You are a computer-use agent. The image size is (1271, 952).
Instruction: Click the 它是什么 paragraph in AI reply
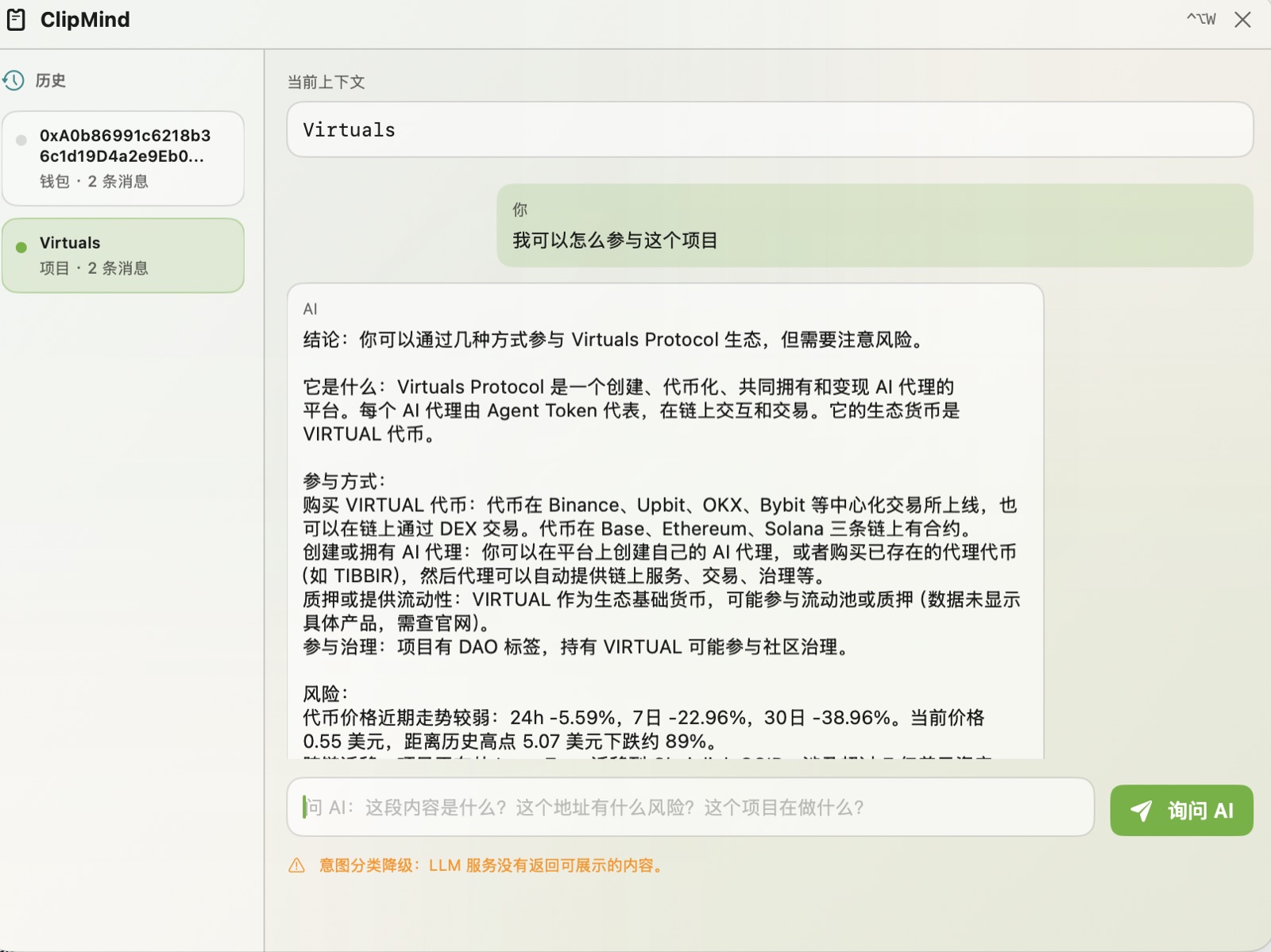point(632,410)
